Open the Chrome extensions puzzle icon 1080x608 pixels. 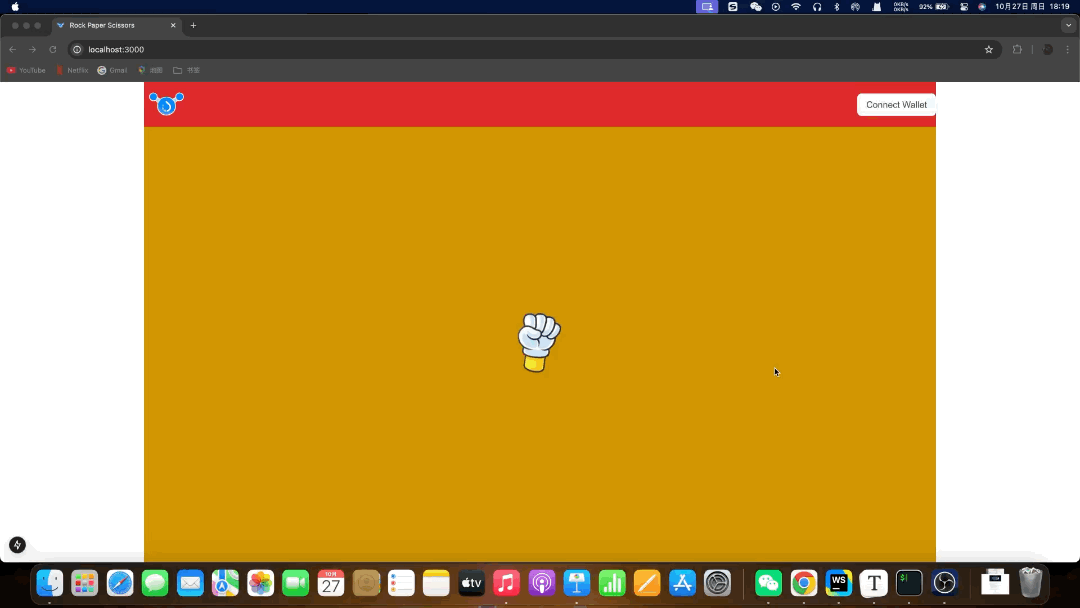[x=1017, y=50]
